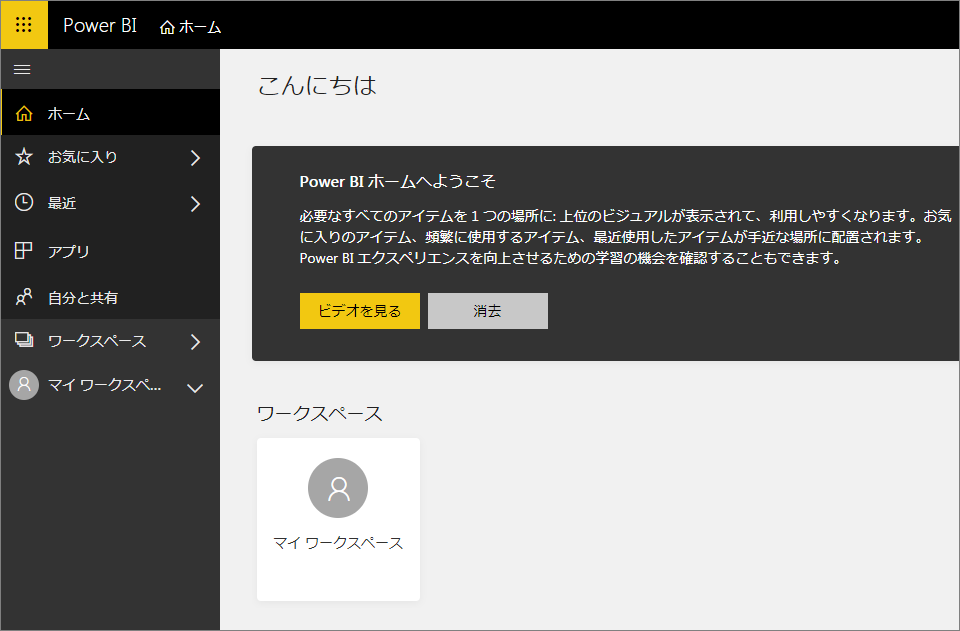Click the Power BI title in header

(100, 25)
